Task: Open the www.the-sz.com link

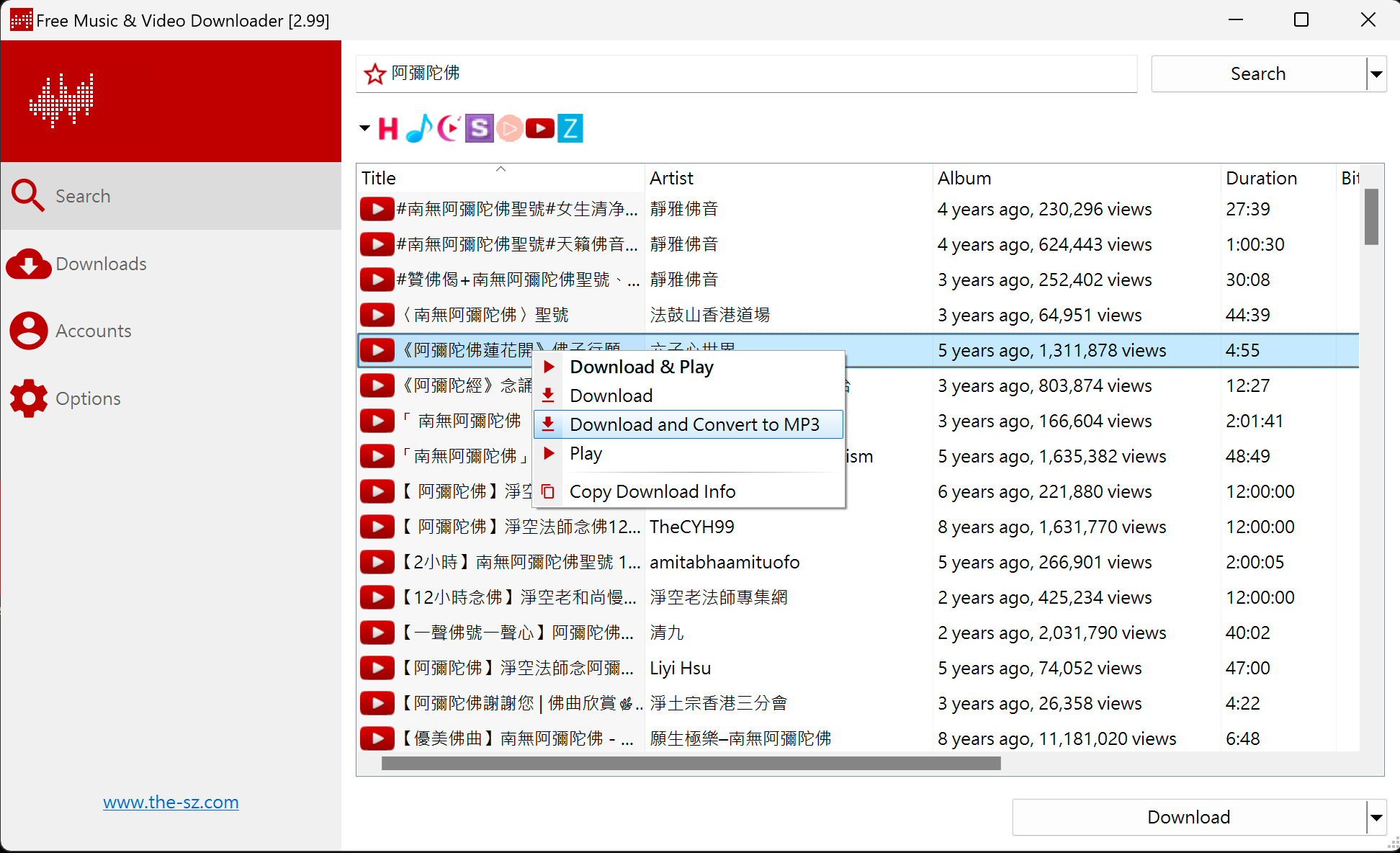Action: (171, 802)
